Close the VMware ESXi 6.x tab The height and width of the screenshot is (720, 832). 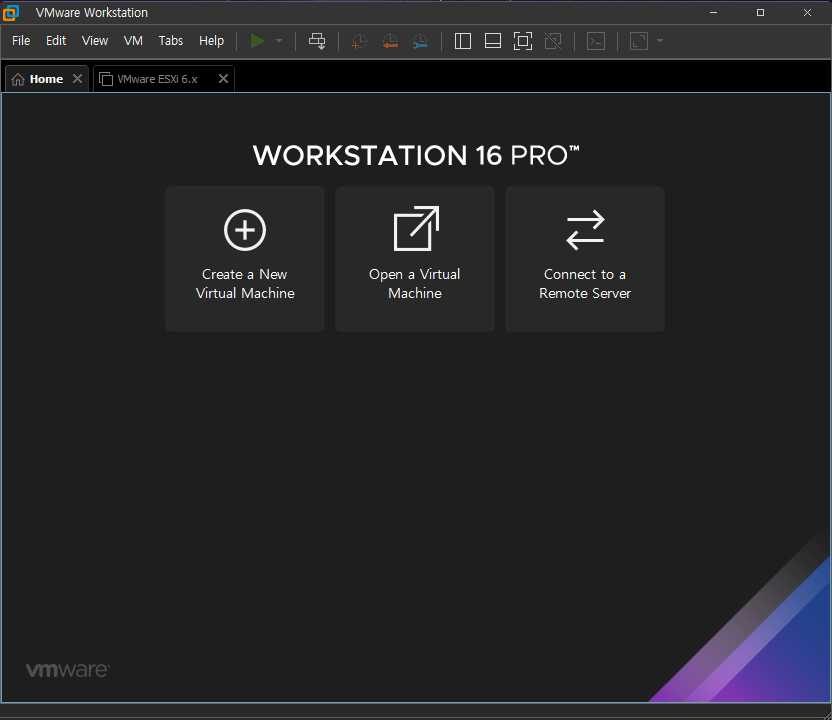pyautogui.click(x=223, y=79)
